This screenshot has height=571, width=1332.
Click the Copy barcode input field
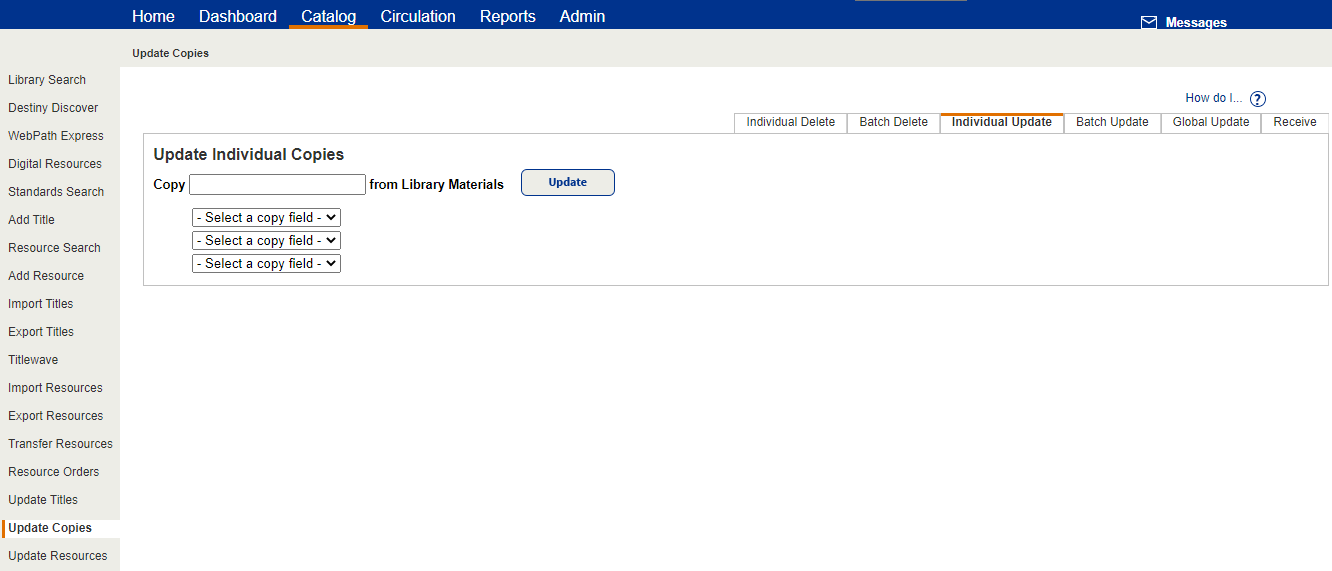277,184
